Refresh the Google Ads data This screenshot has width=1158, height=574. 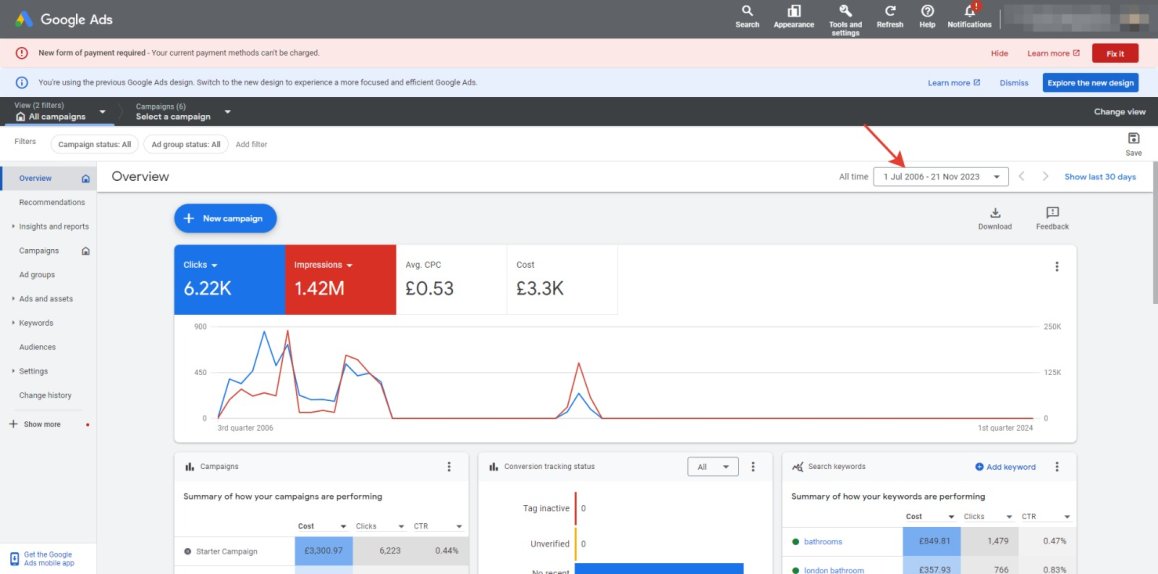(890, 16)
